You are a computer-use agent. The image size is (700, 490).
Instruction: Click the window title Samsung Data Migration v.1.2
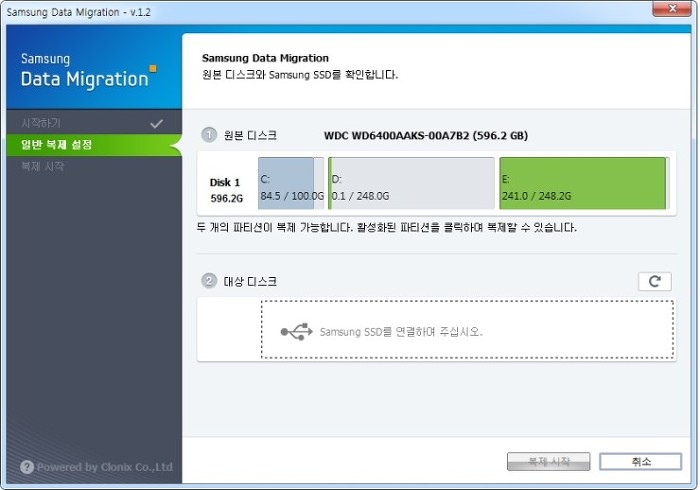79,12
